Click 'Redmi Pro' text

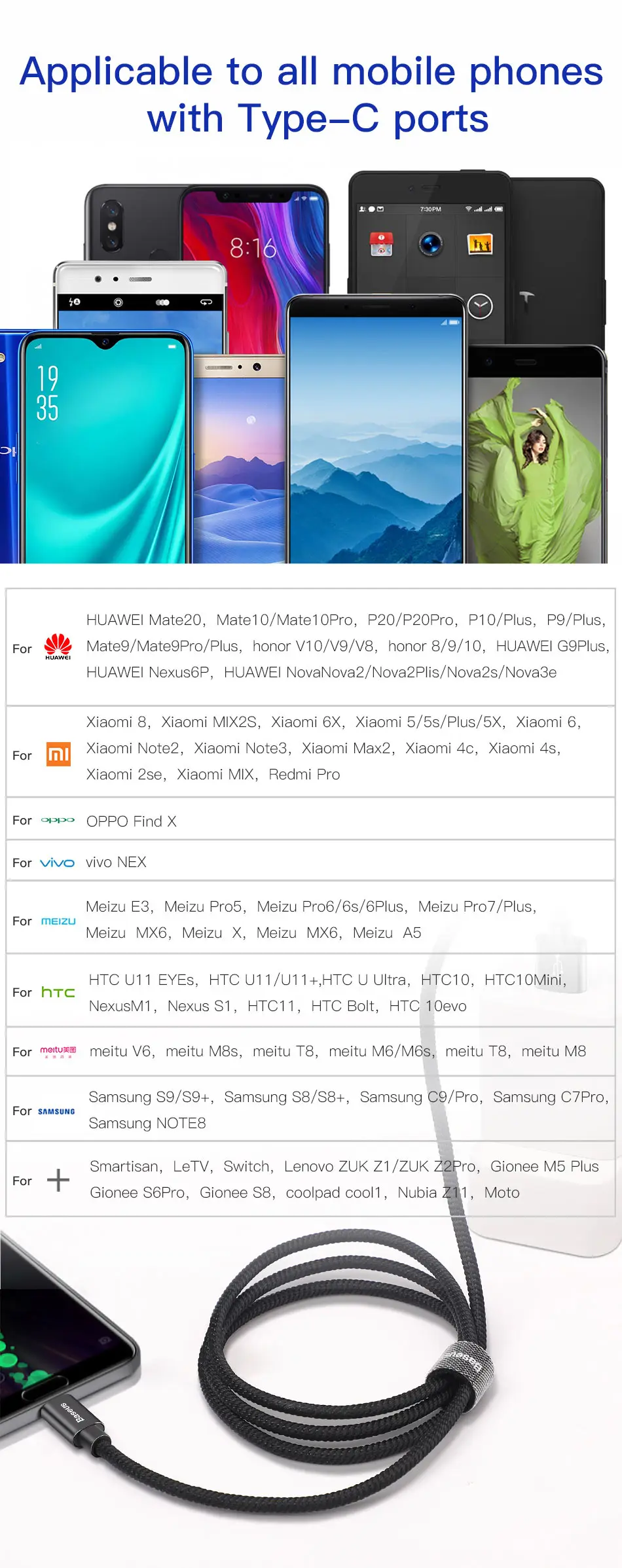click(304, 774)
